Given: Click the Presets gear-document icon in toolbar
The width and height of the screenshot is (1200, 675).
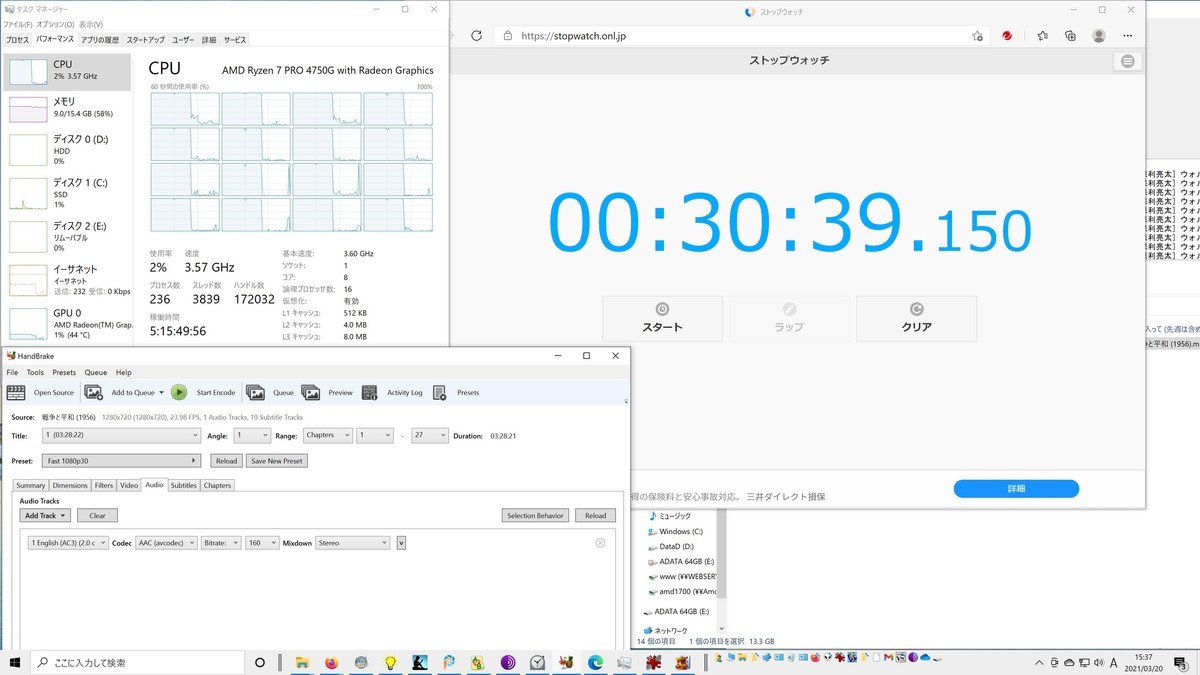Looking at the screenshot, I should tap(440, 393).
